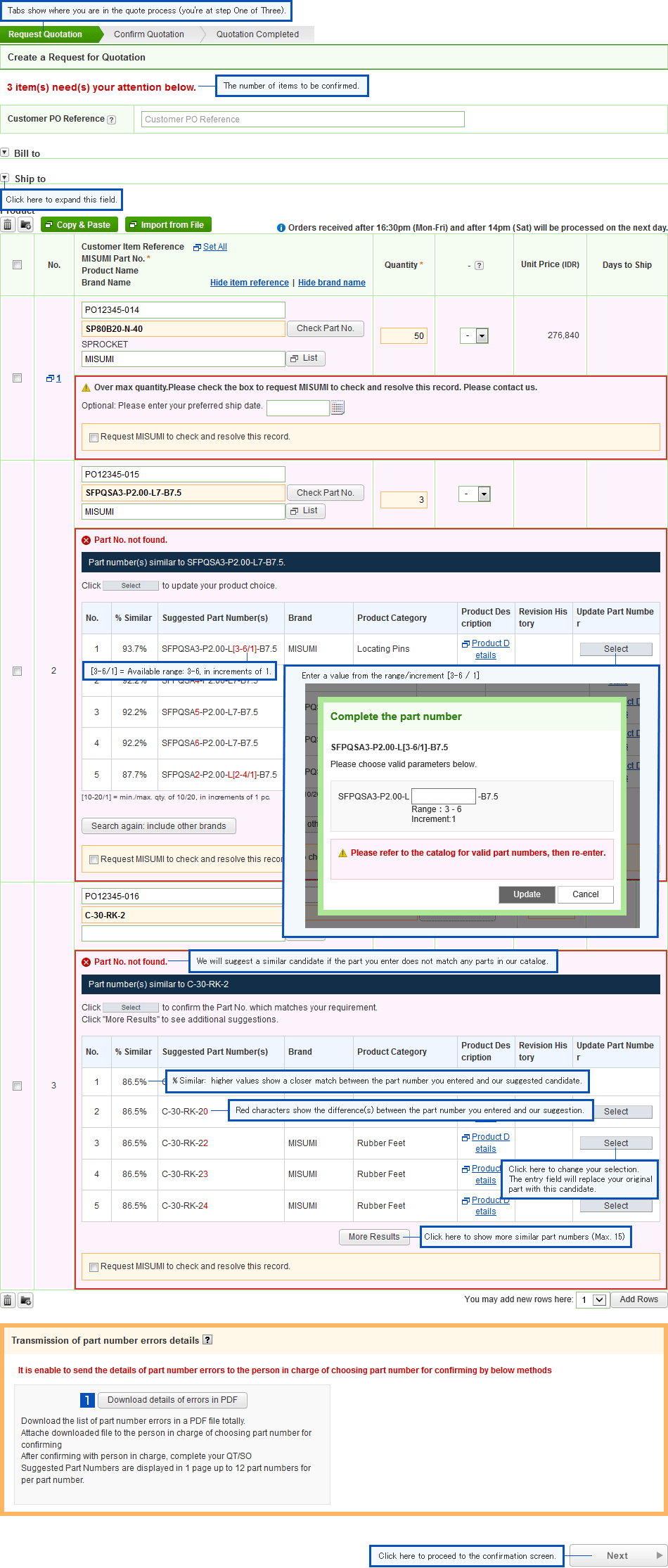The height and width of the screenshot is (1568, 668).
Task: Click part number field C-30-RK-2
Action: tap(182, 915)
